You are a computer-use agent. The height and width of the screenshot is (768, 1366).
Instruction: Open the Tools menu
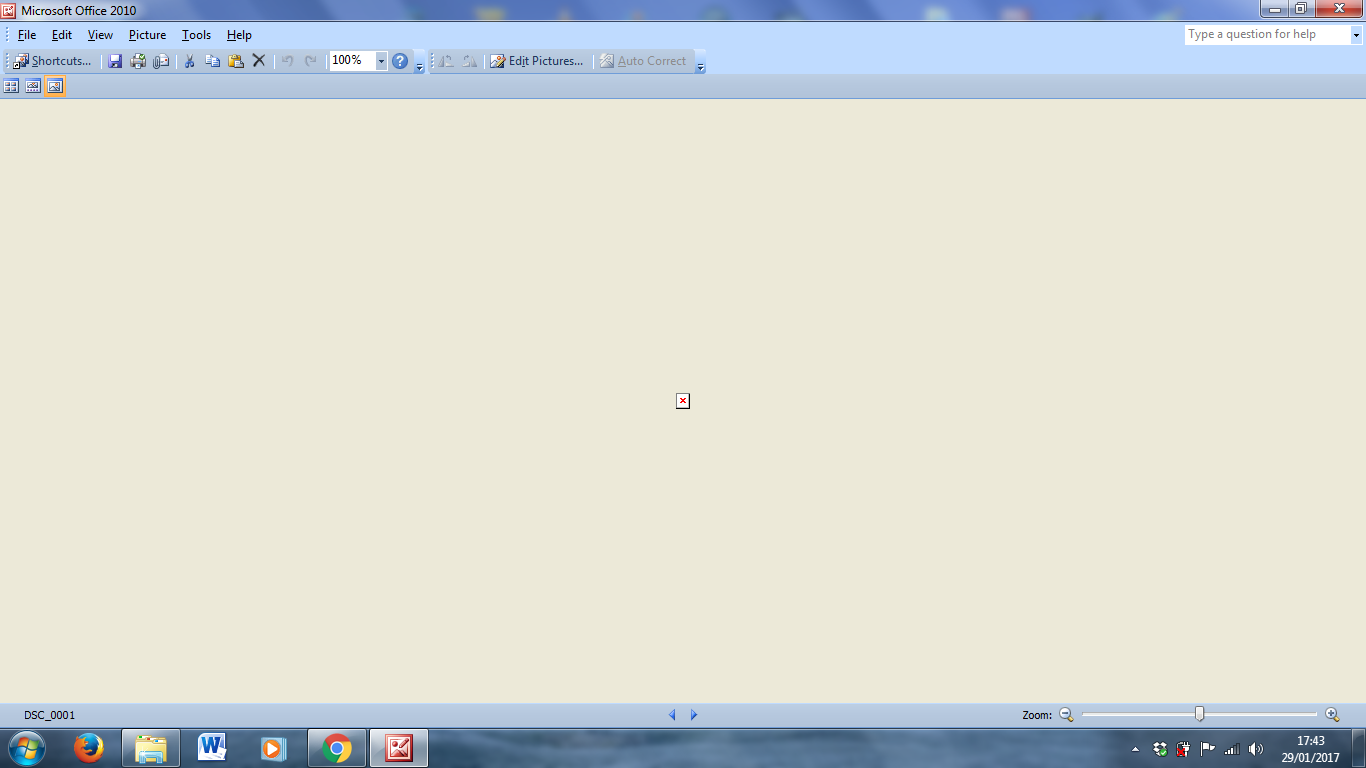click(196, 35)
